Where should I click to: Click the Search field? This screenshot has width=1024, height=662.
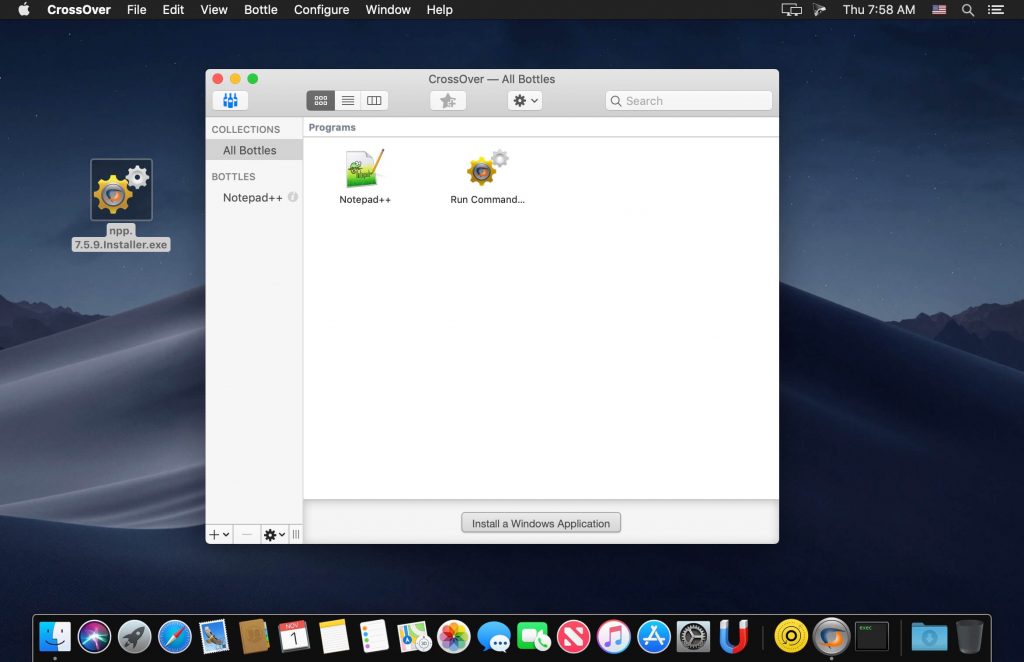pos(689,100)
